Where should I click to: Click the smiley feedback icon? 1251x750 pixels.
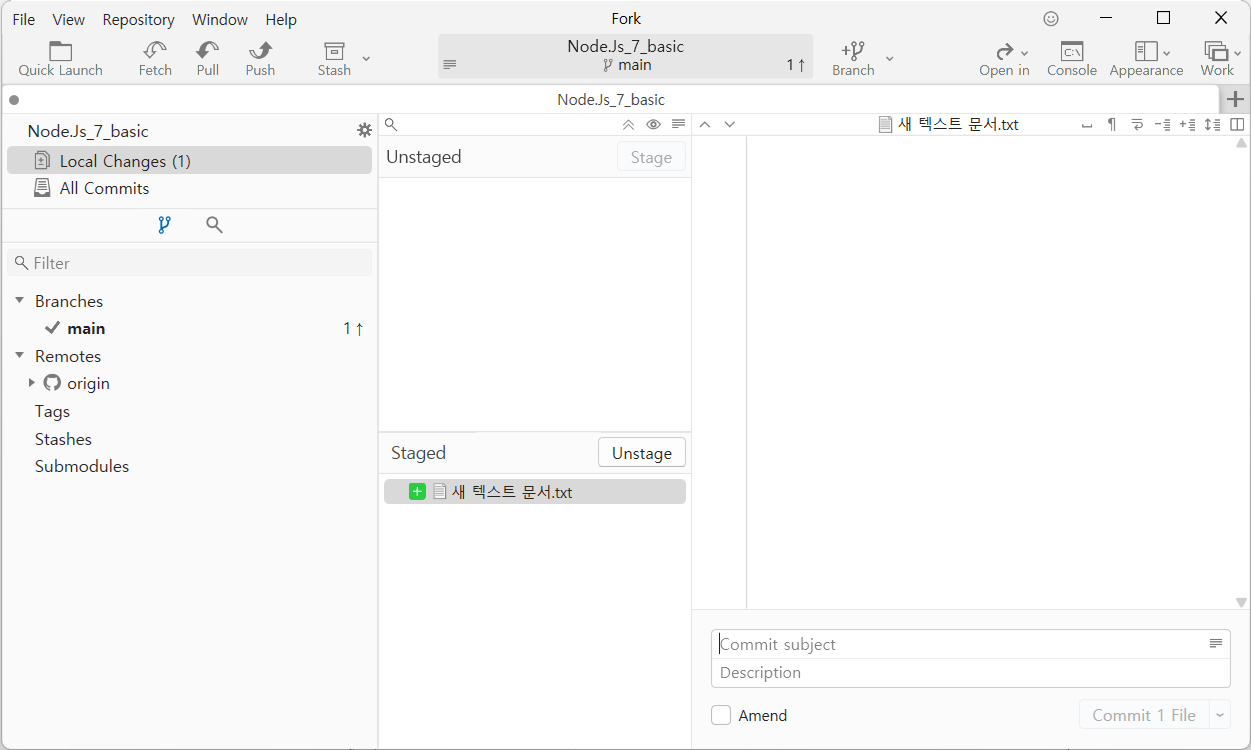pos(1051,18)
